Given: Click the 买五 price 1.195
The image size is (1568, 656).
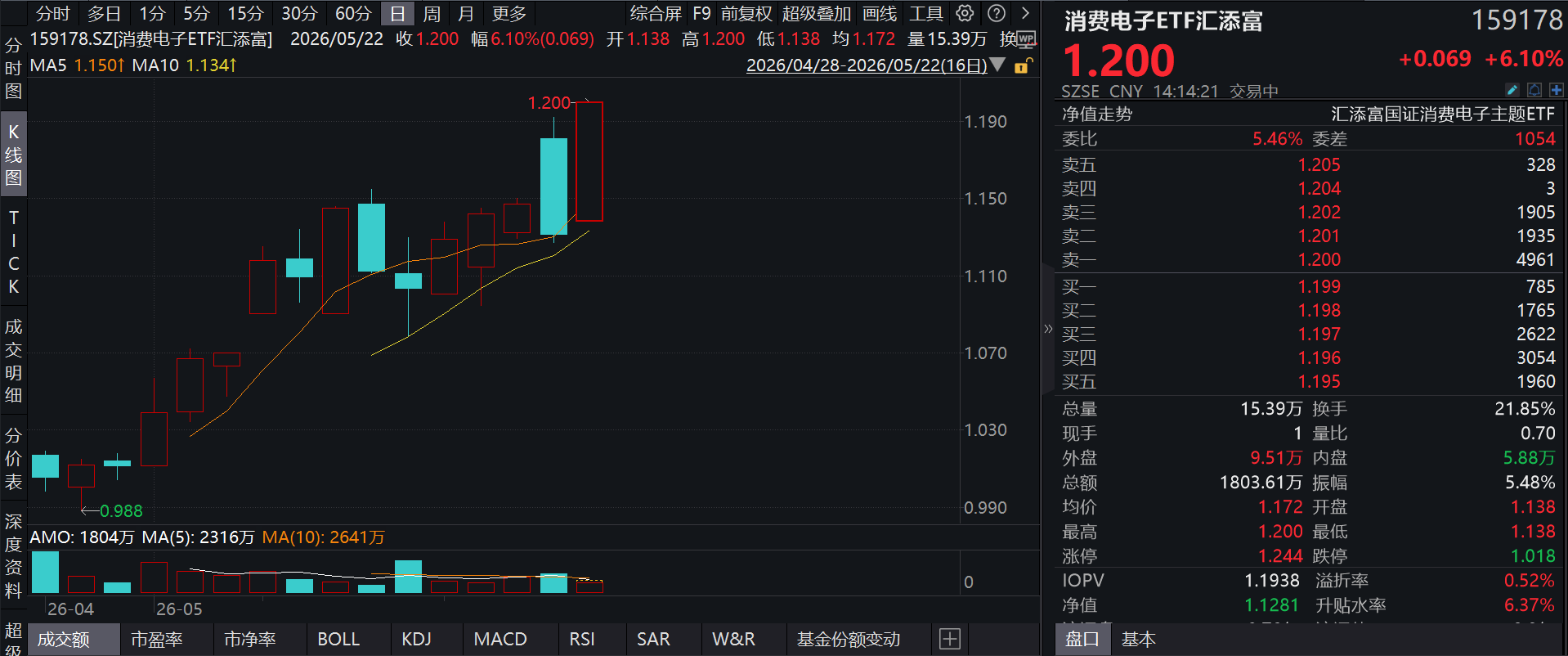Looking at the screenshot, I should tap(1319, 381).
